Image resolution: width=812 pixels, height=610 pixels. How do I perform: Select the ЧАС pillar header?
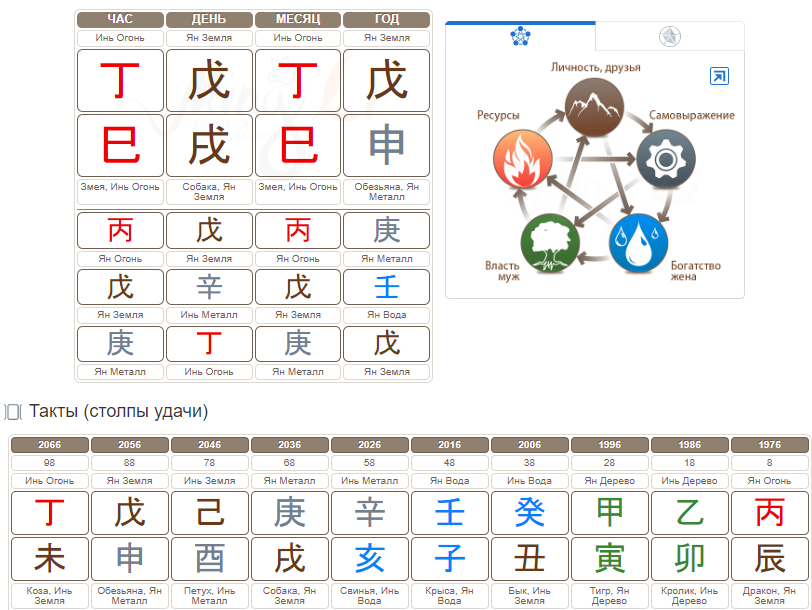(120, 19)
